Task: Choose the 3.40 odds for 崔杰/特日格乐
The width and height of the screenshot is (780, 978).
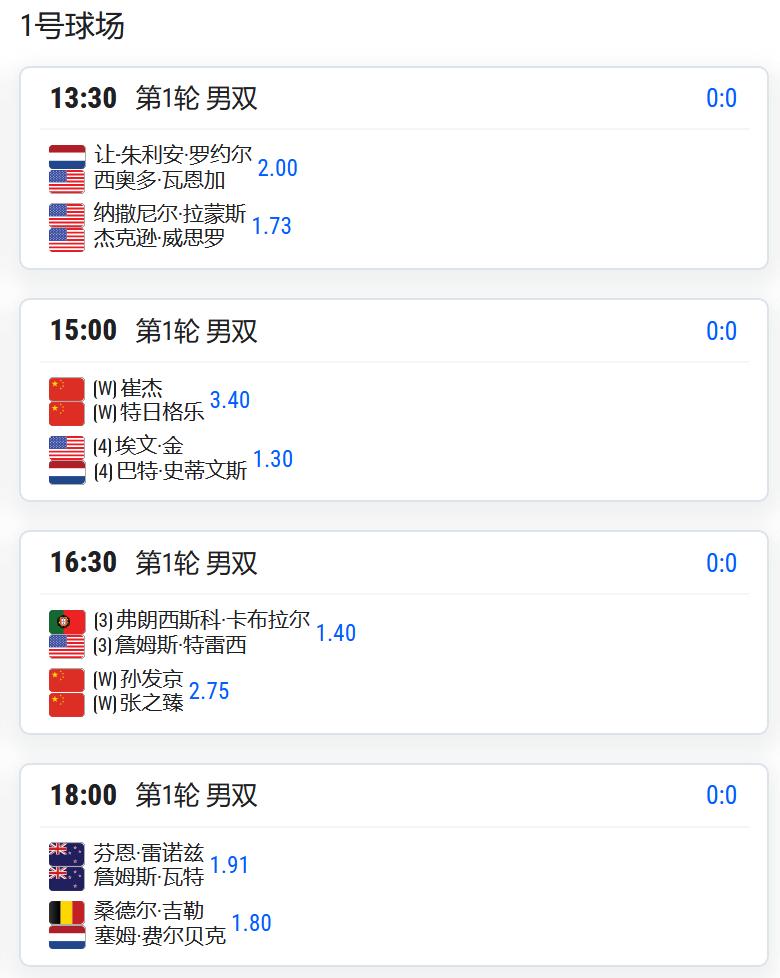Action: point(229,400)
